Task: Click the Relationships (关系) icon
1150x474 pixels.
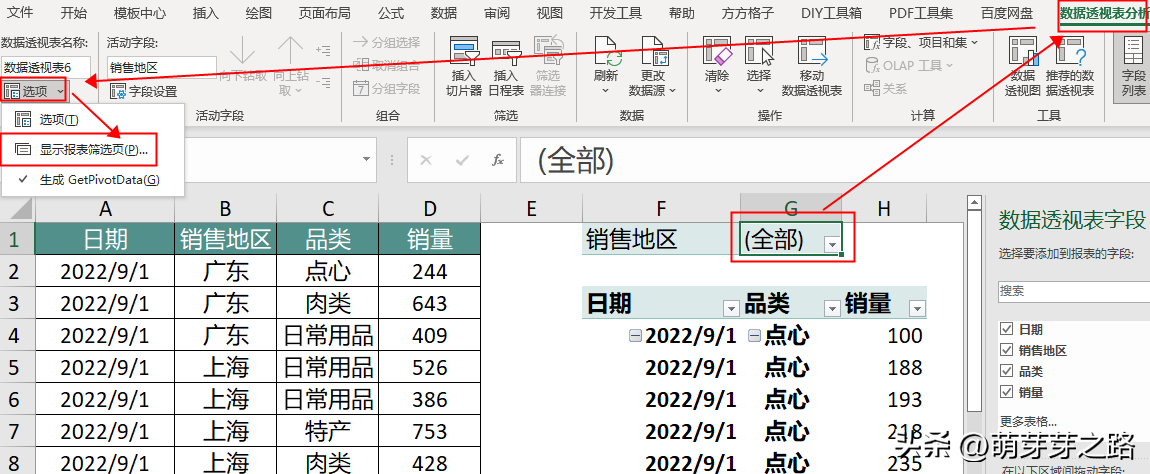Action: click(872, 88)
